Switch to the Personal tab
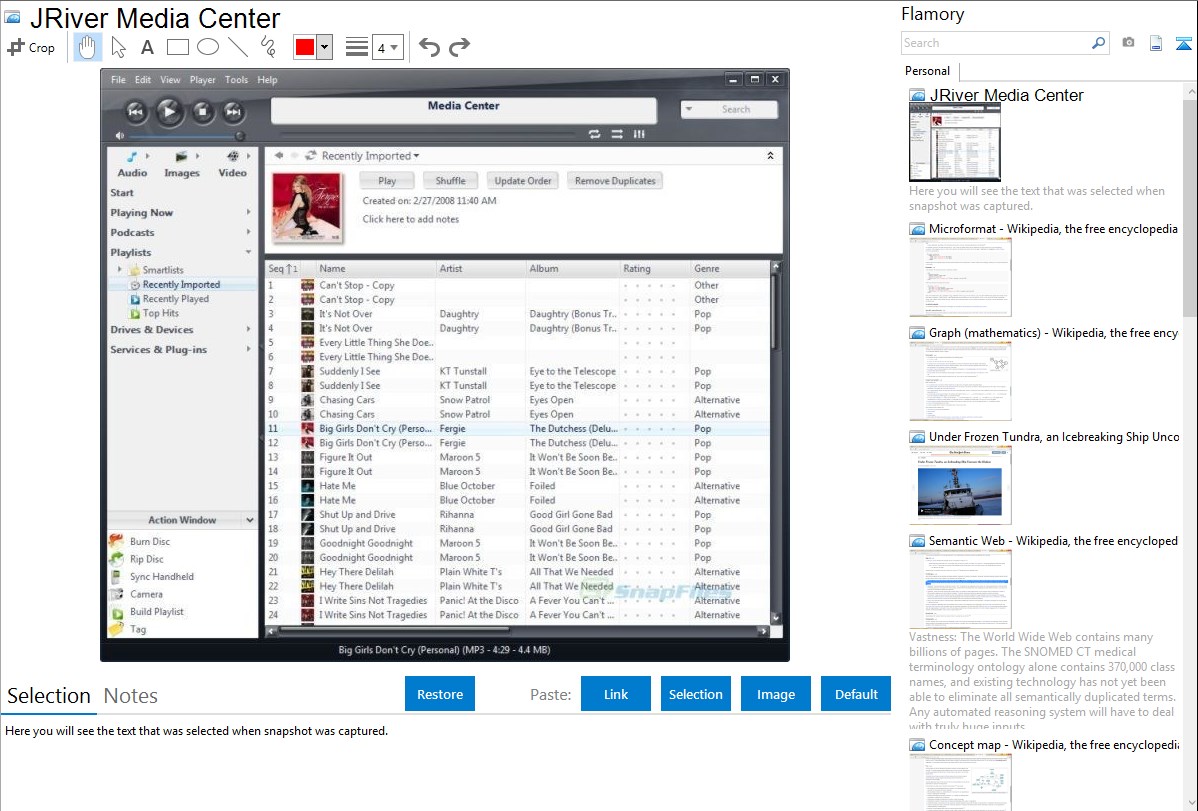The width and height of the screenshot is (1198, 811). click(x=928, y=71)
